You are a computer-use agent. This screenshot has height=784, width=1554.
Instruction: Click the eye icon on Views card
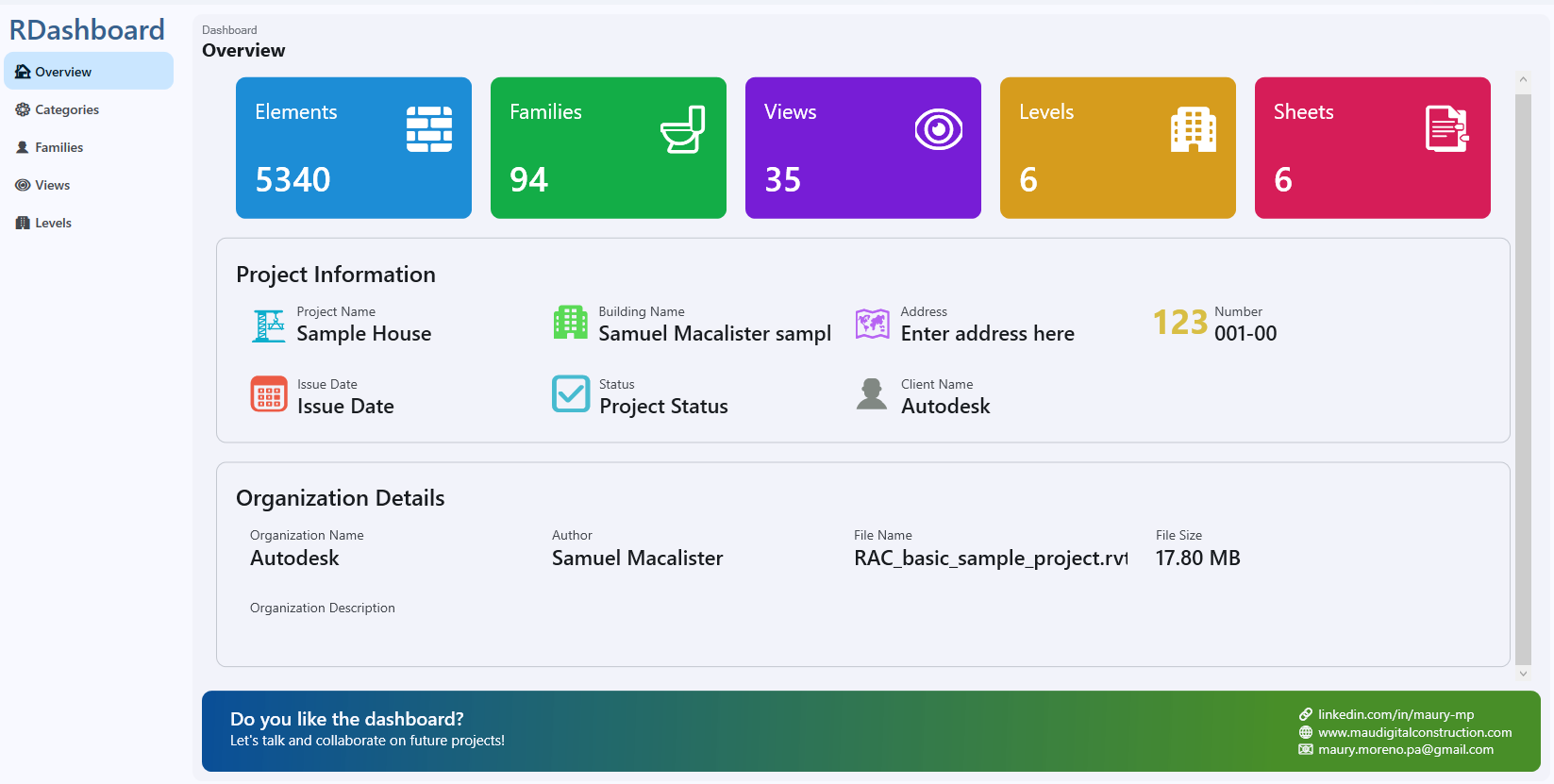[939, 129]
